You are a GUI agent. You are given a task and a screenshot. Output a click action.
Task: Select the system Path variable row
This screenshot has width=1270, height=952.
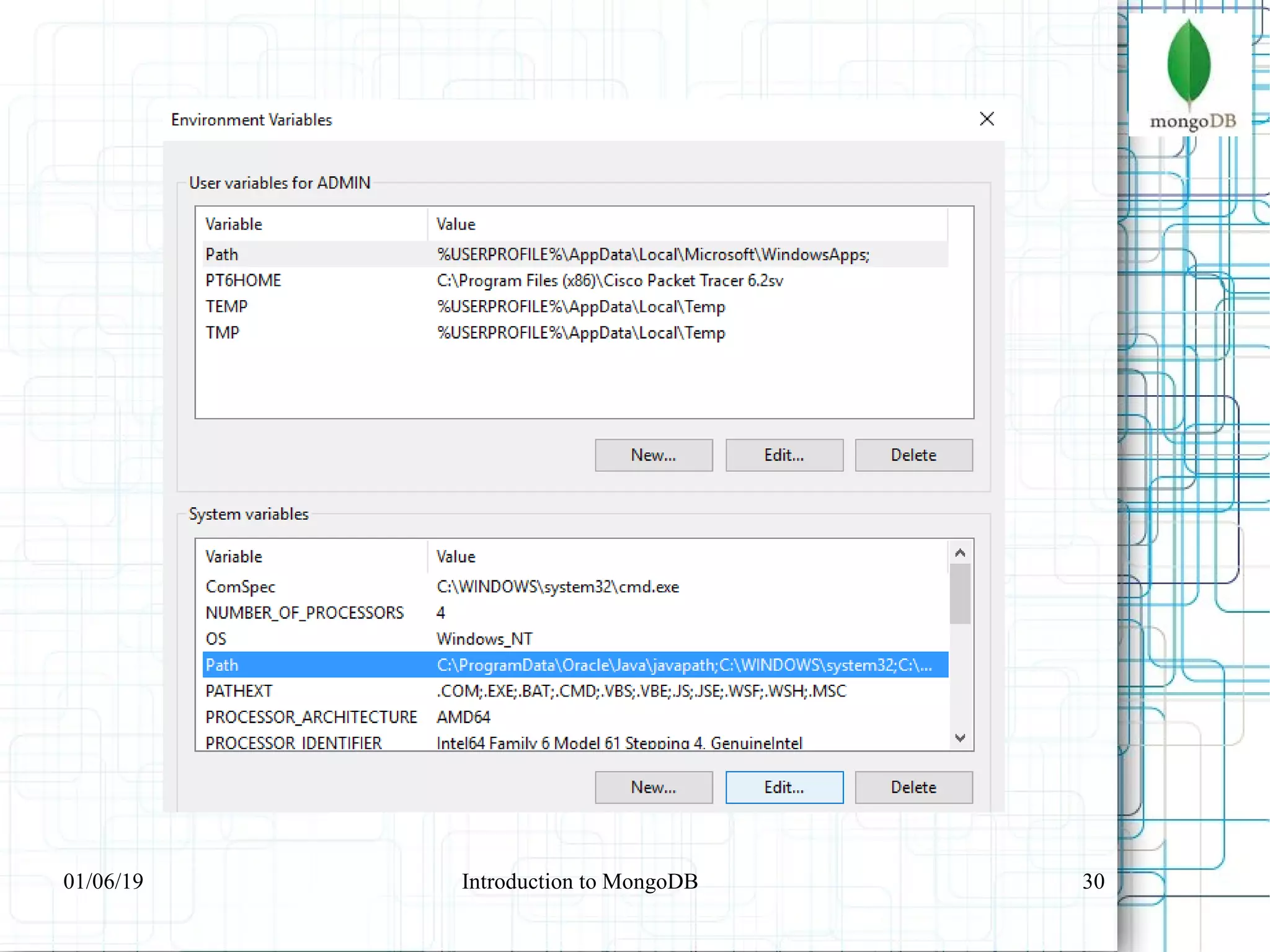point(222,665)
